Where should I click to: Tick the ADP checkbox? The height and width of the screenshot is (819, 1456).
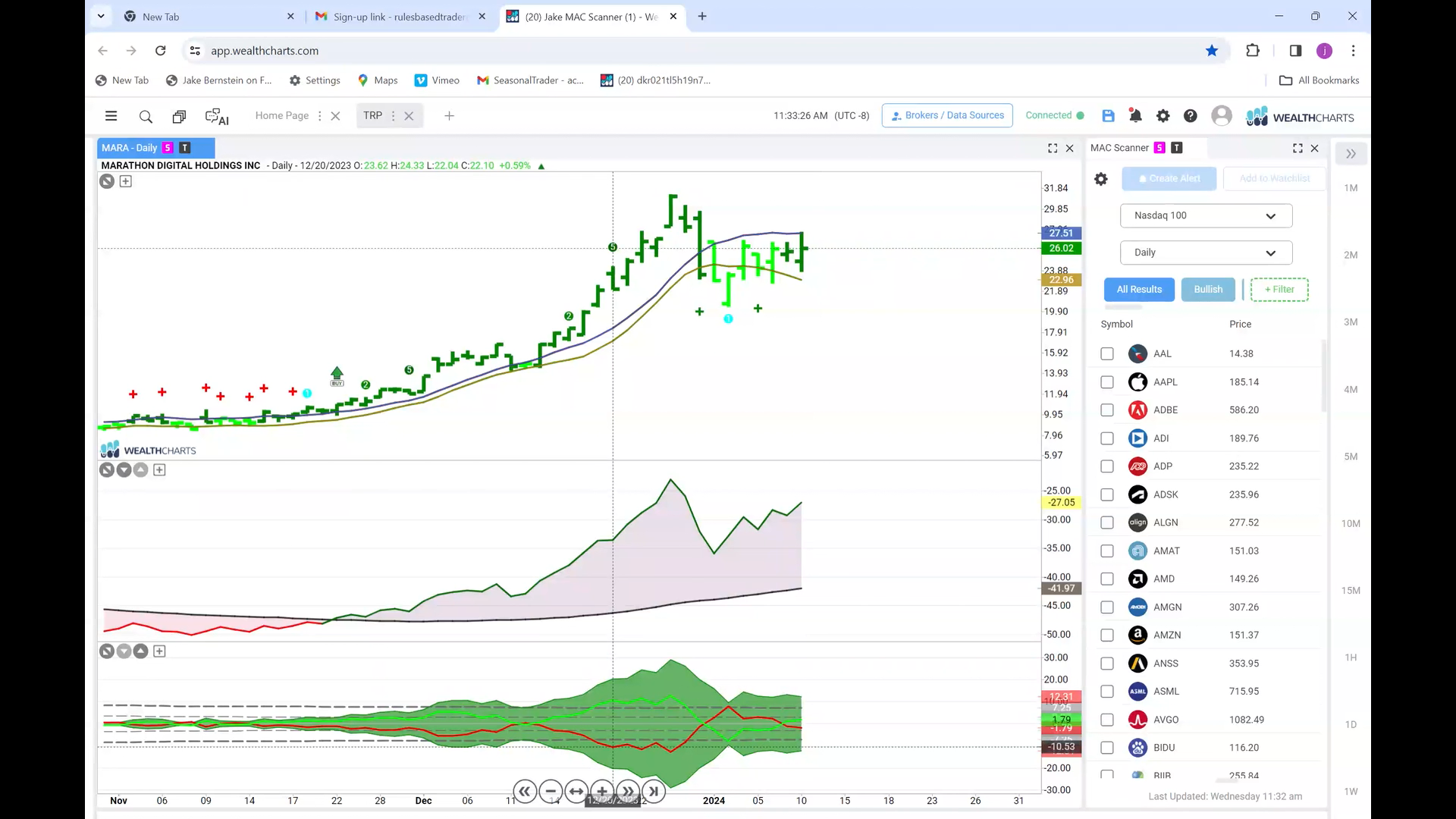[1107, 466]
